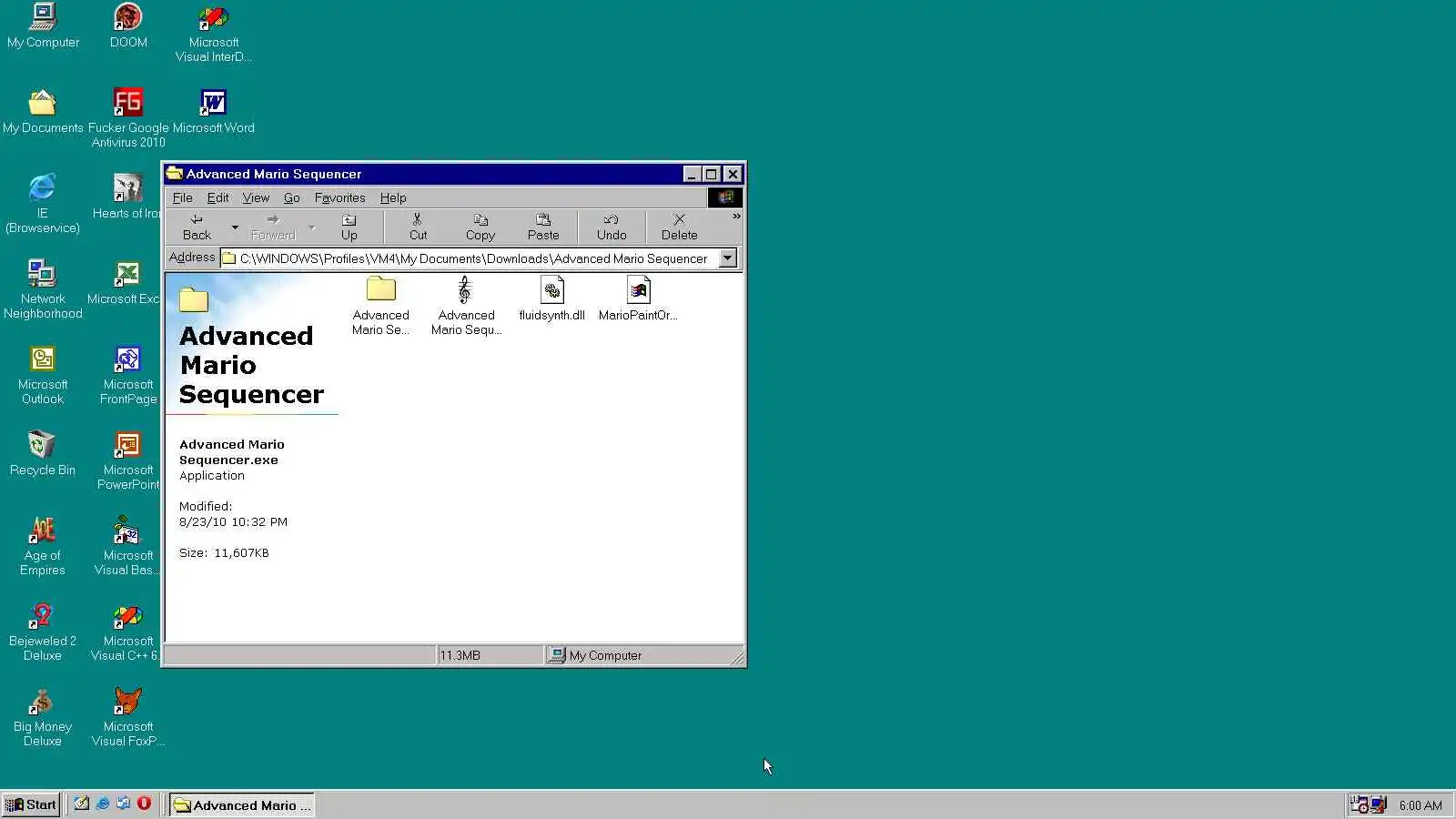Select the Fucker Google Antivirus 2010 icon

coord(128,118)
